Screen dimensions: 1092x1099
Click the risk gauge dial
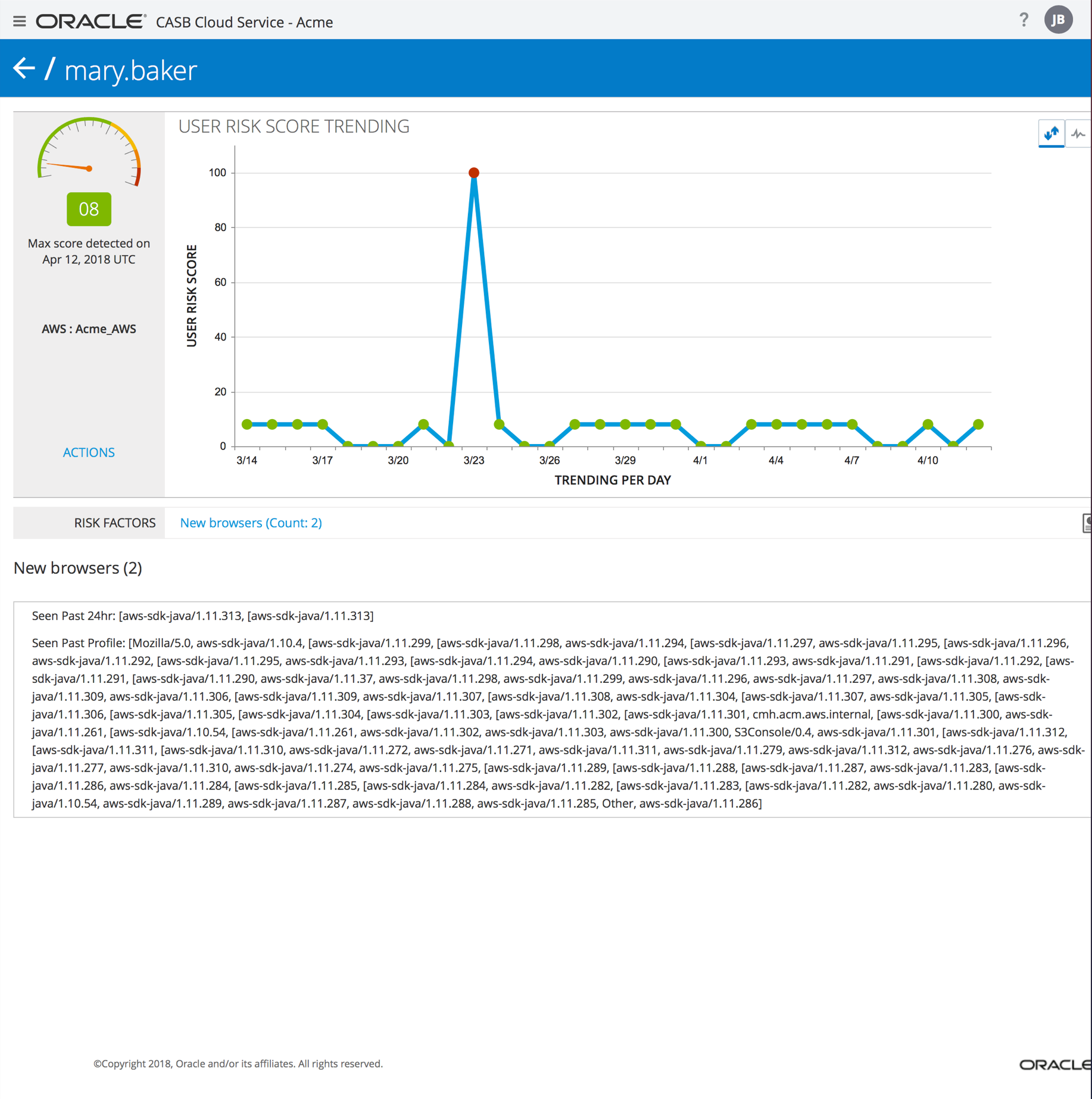click(89, 152)
